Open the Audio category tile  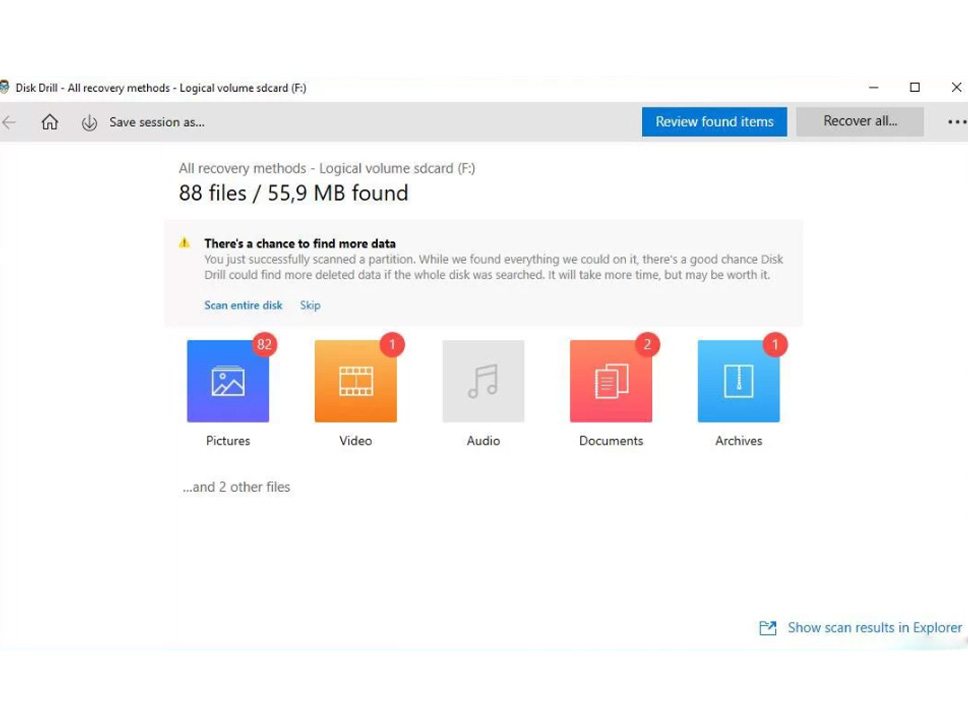coord(483,381)
